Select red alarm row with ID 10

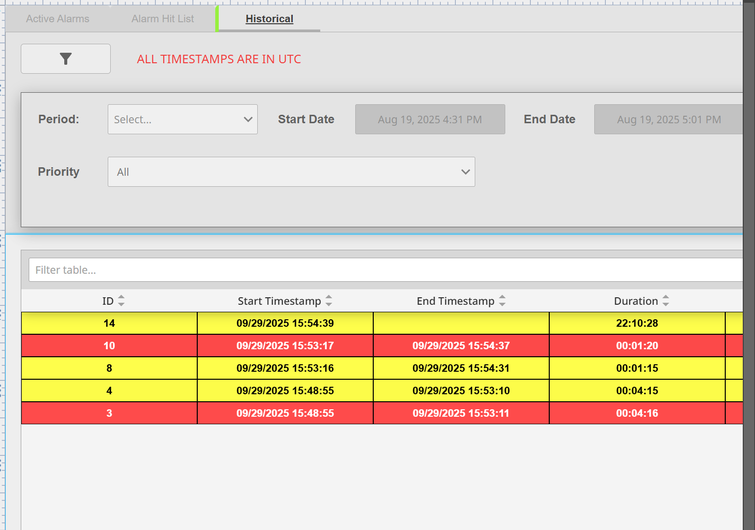tap(108, 345)
